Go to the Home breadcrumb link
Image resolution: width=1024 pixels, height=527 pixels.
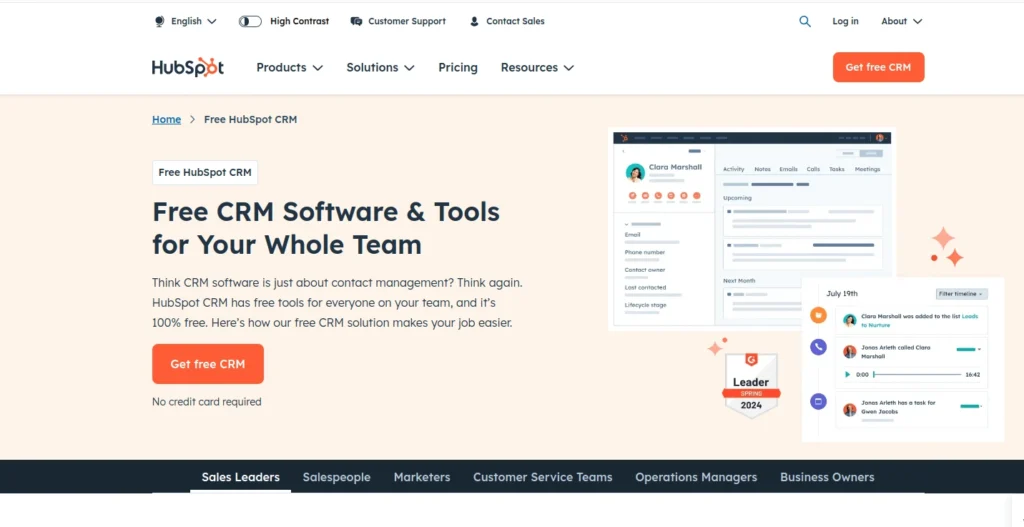pos(167,119)
